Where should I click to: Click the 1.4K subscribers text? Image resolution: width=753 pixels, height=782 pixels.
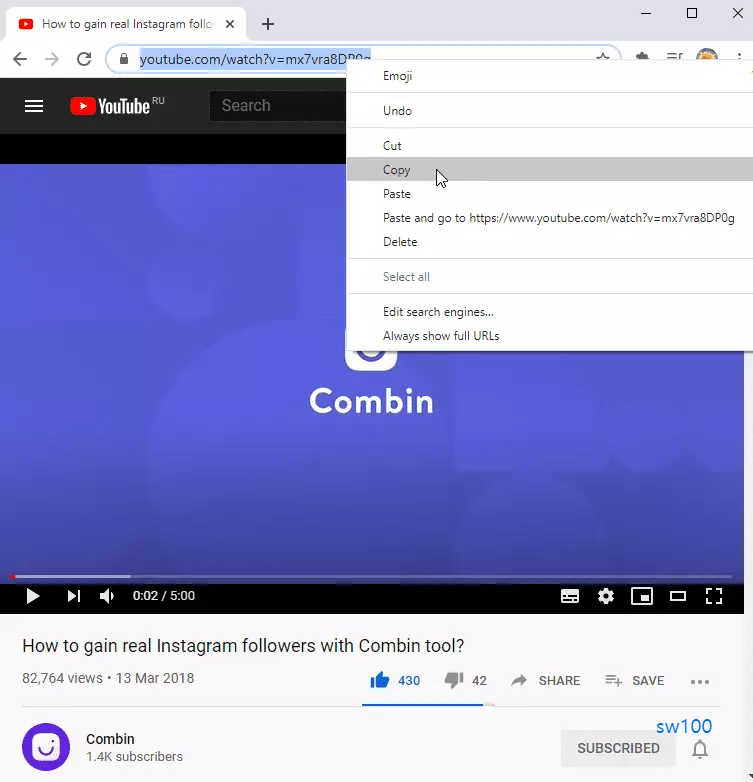point(134,757)
